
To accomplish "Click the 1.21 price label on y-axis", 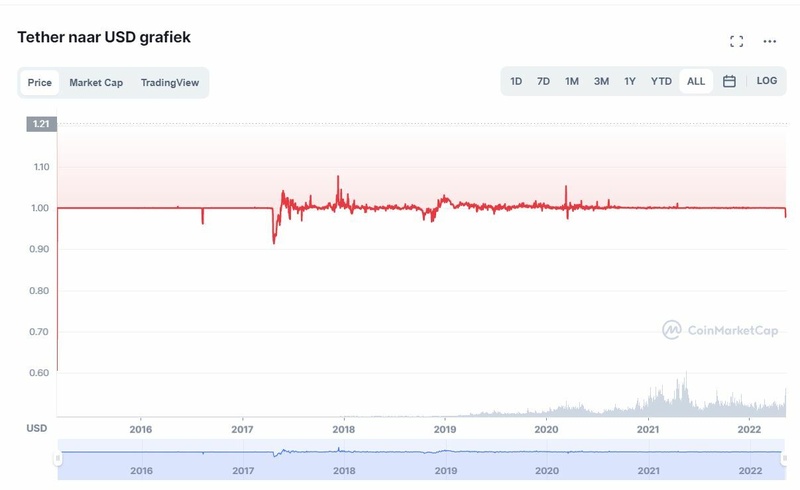I will coord(43,124).
